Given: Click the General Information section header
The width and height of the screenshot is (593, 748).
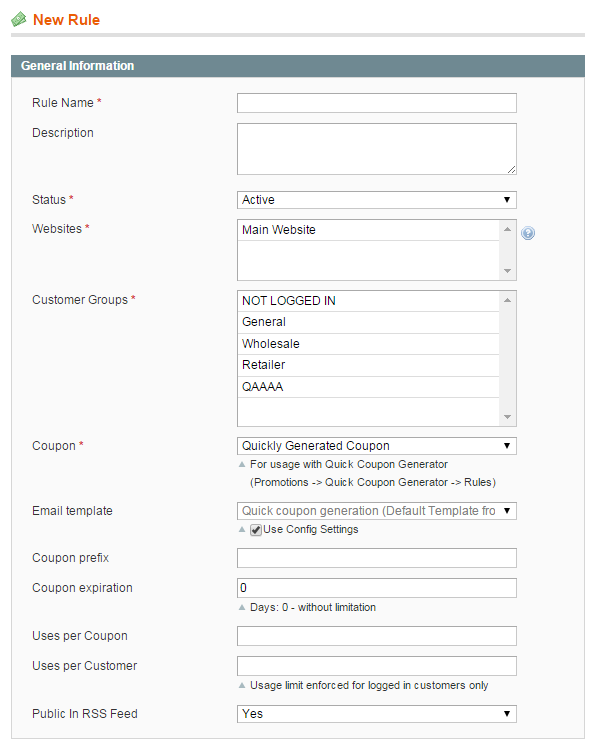Looking at the screenshot, I should [x=298, y=66].
